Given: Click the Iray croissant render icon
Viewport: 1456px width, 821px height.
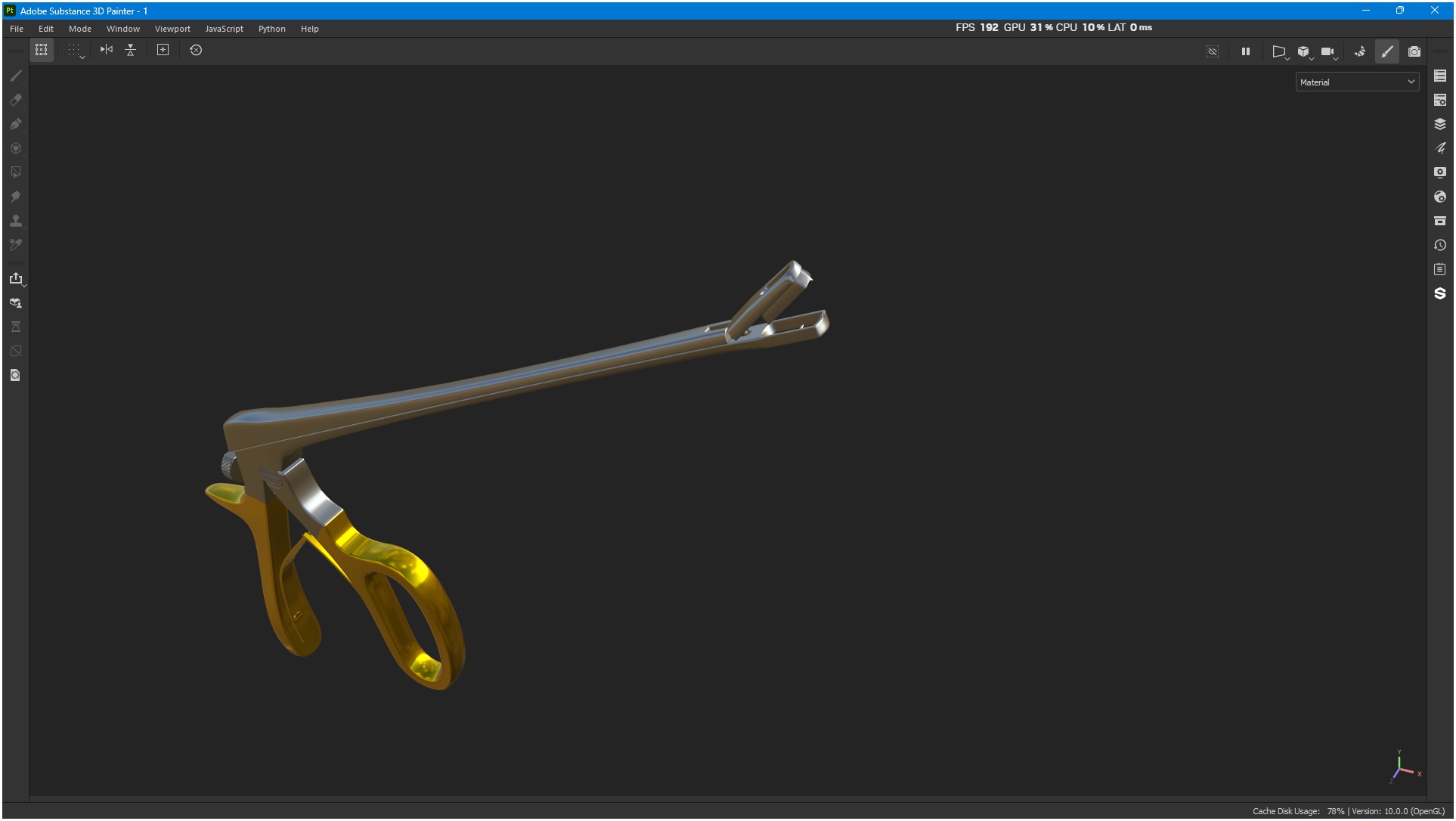Looking at the screenshot, I should pyautogui.click(x=1360, y=51).
